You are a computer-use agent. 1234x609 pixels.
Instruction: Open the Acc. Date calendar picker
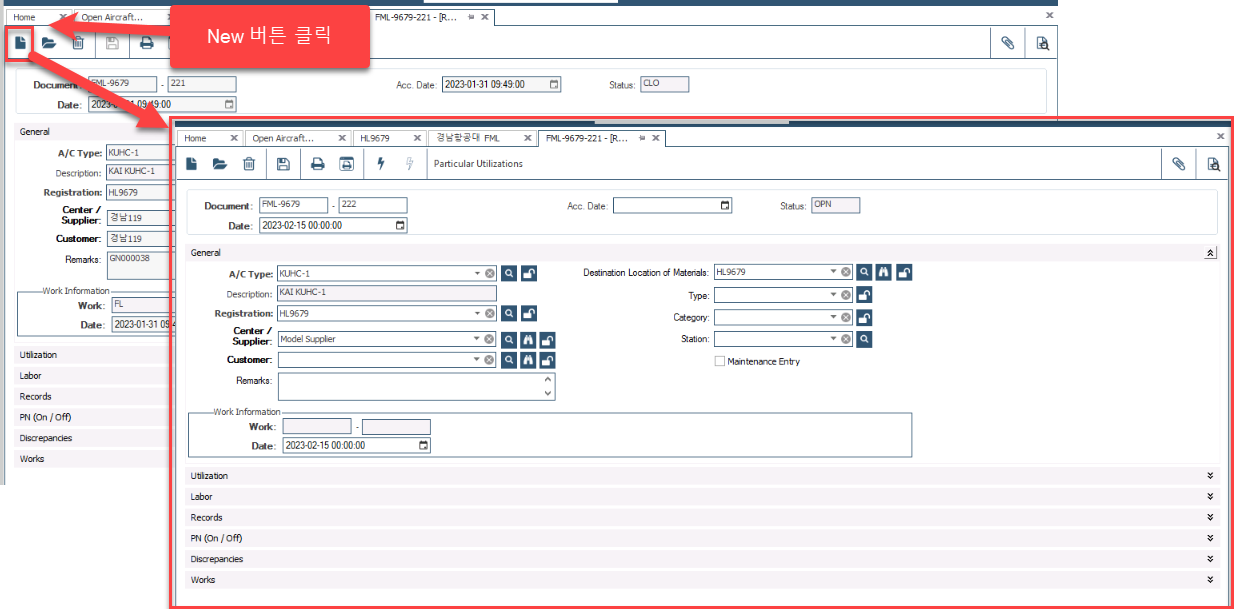pyautogui.click(x=725, y=206)
